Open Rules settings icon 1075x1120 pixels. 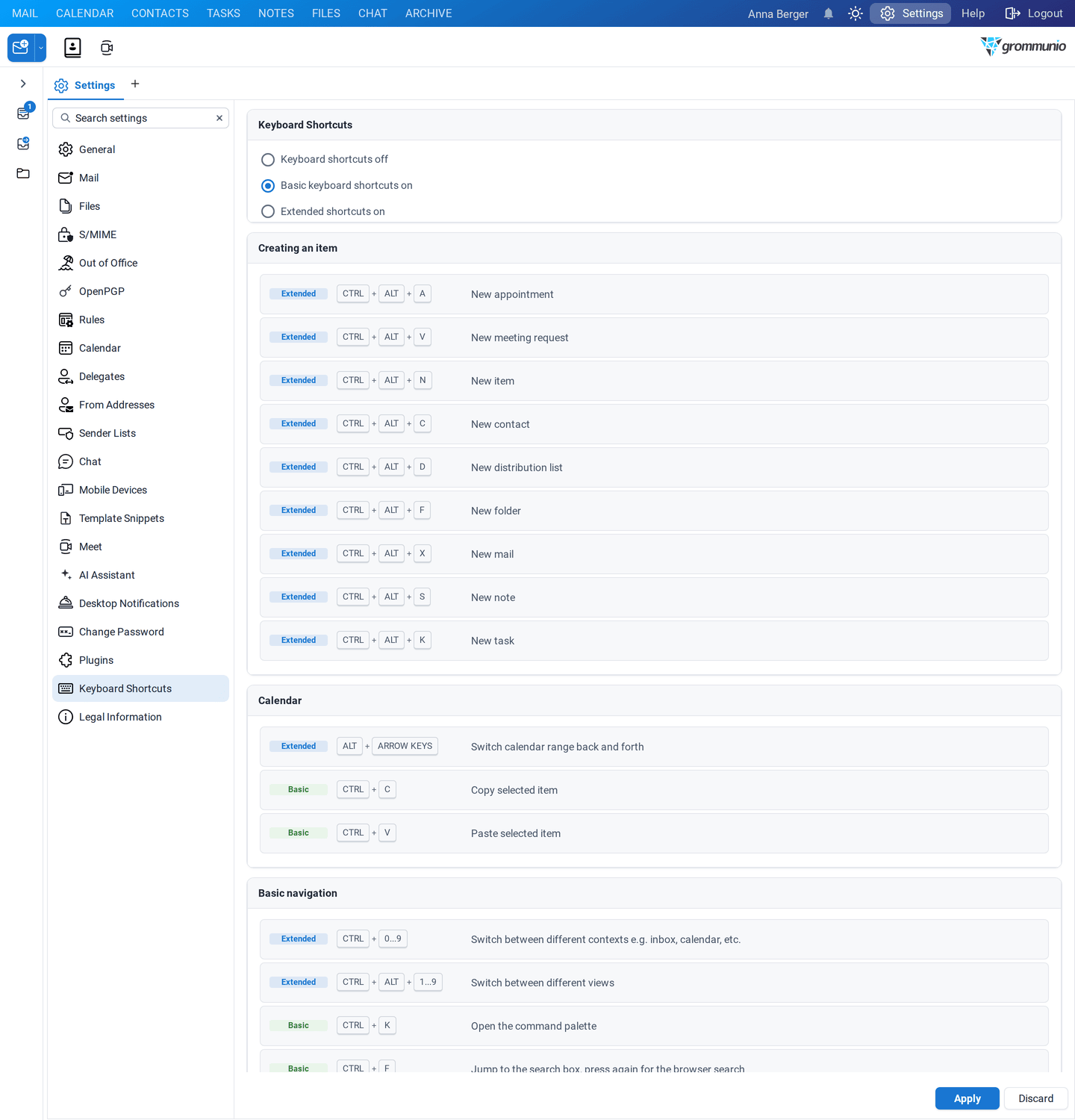click(66, 320)
